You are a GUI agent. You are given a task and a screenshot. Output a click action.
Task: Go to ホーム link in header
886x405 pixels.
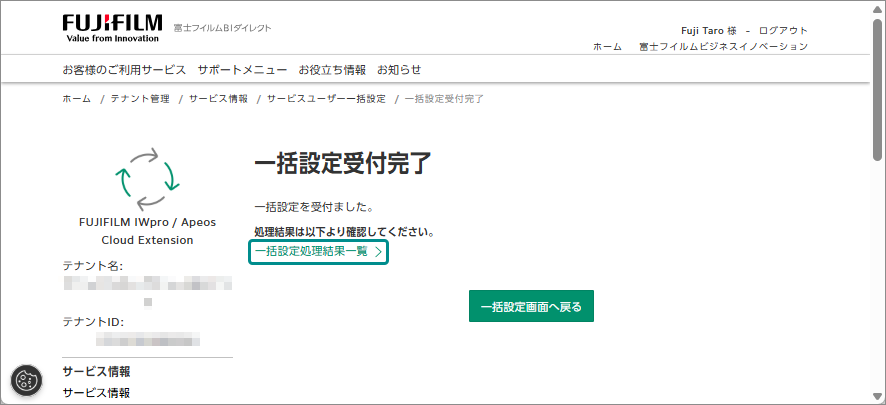tap(607, 47)
